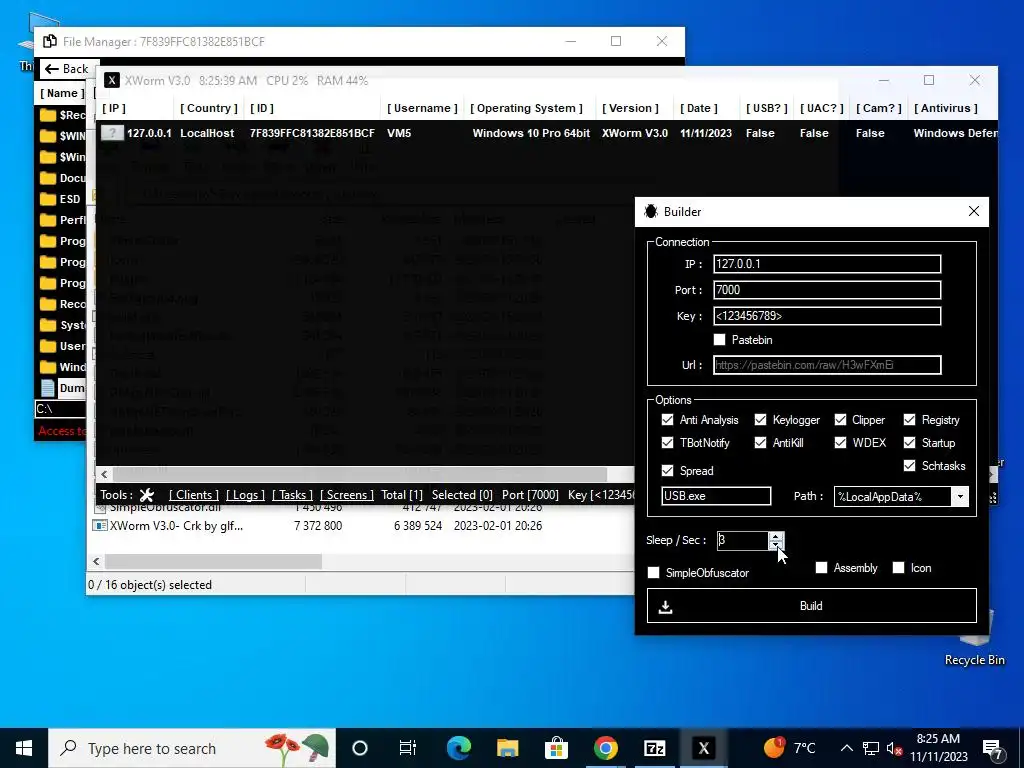The height and width of the screenshot is (768, 1024).
Task: Uncheck the Spread option
Action: 667,470
